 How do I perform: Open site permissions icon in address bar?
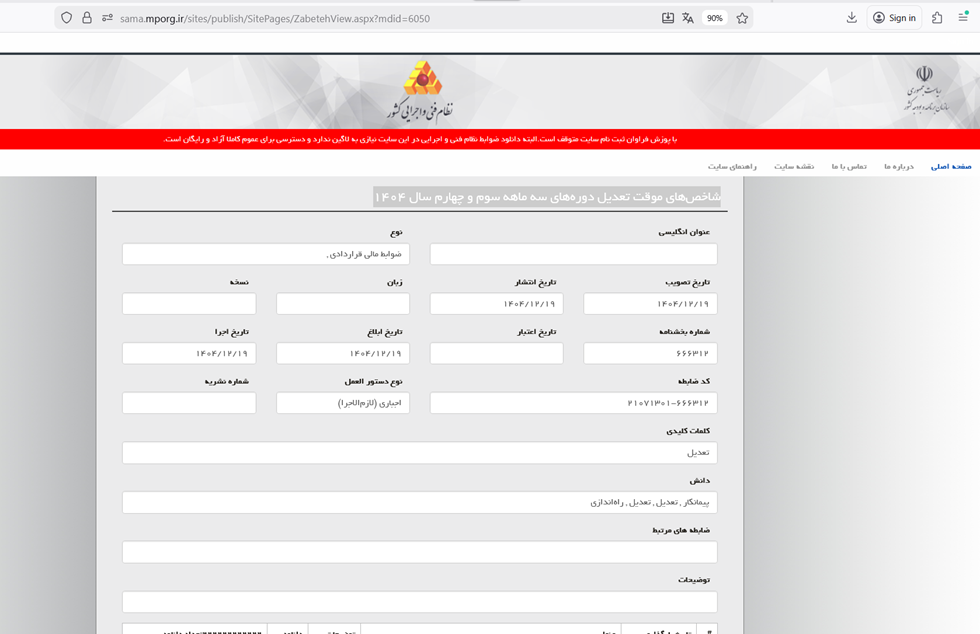(107, 18)
